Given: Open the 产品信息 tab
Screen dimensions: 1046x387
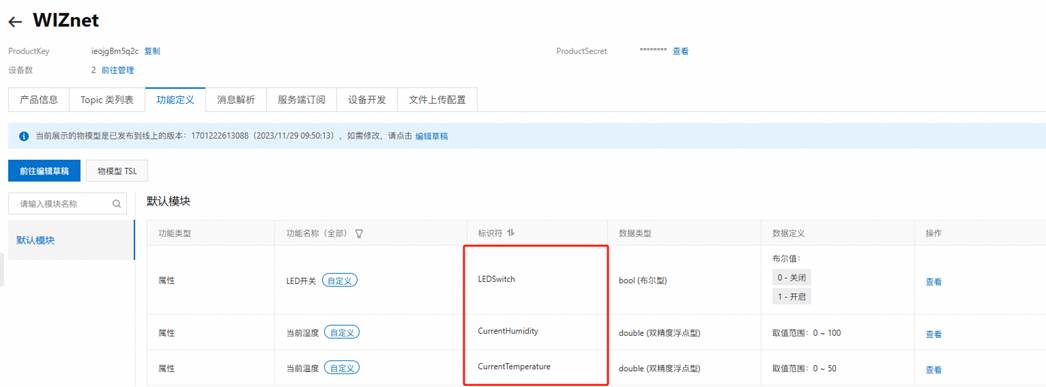Looking at the screenshot, I should click(39, 100).
